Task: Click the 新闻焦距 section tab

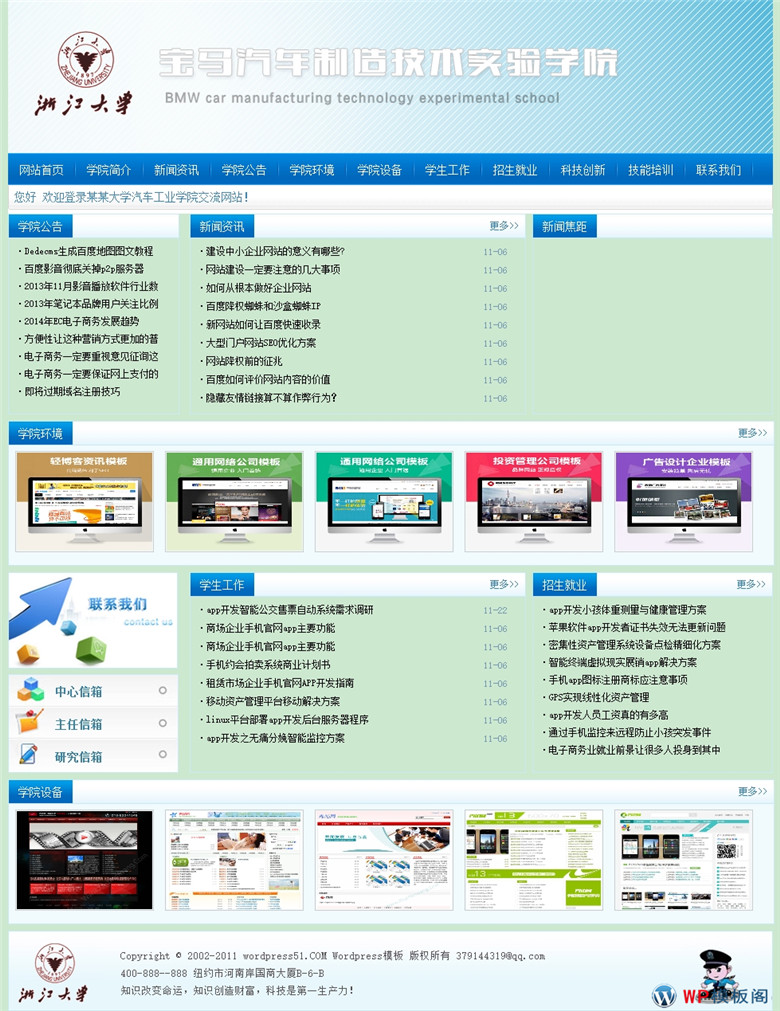Action: coord(564,226)
